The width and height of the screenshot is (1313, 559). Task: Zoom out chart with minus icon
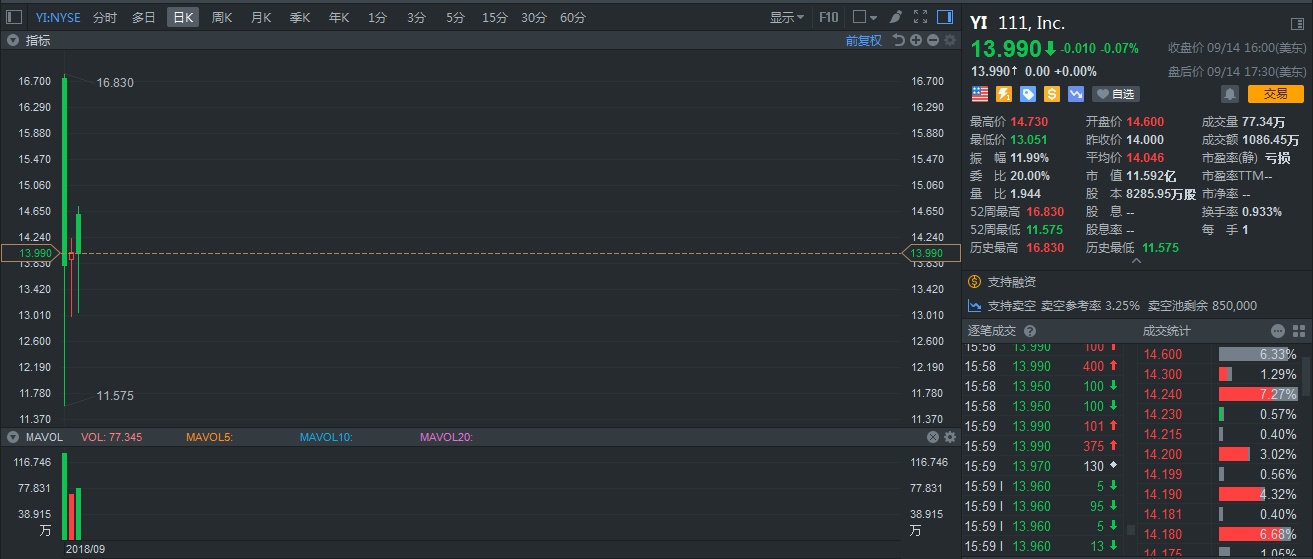[932, 40]
